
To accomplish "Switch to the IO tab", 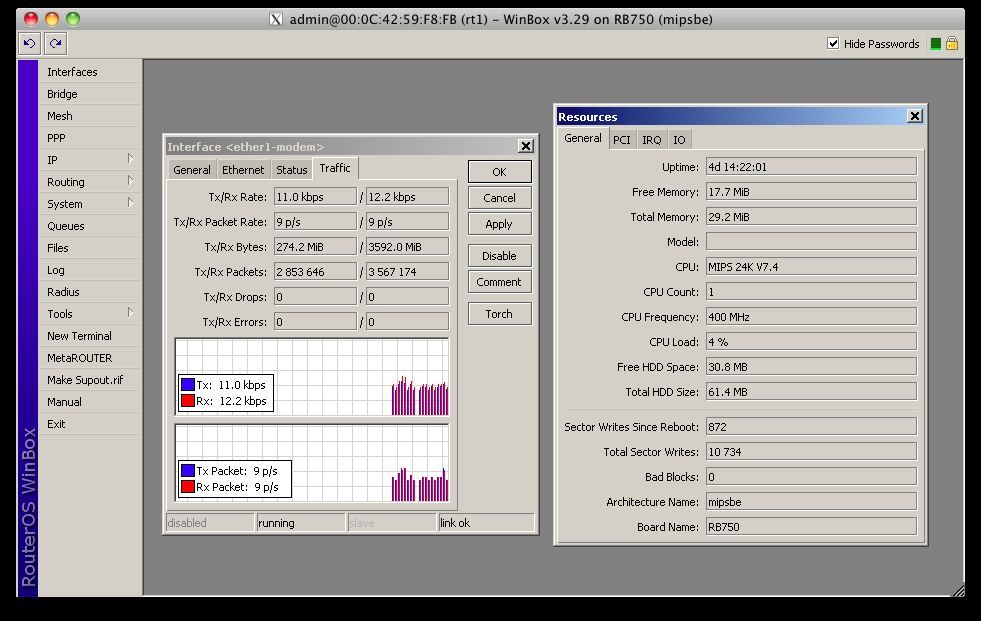I will coord(679,139).
